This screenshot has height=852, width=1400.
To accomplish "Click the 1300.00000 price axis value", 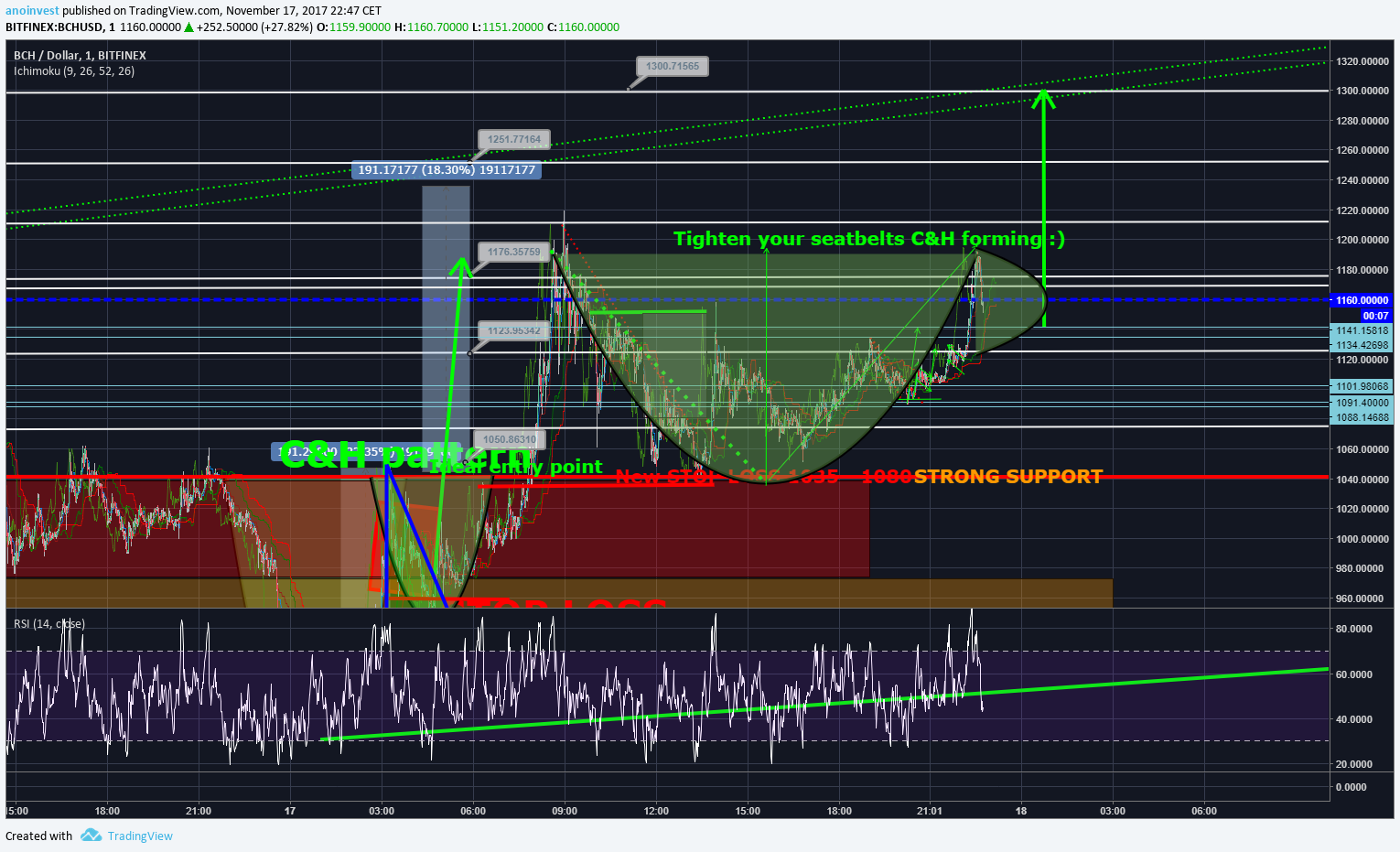I will [x=1362, y=91].
